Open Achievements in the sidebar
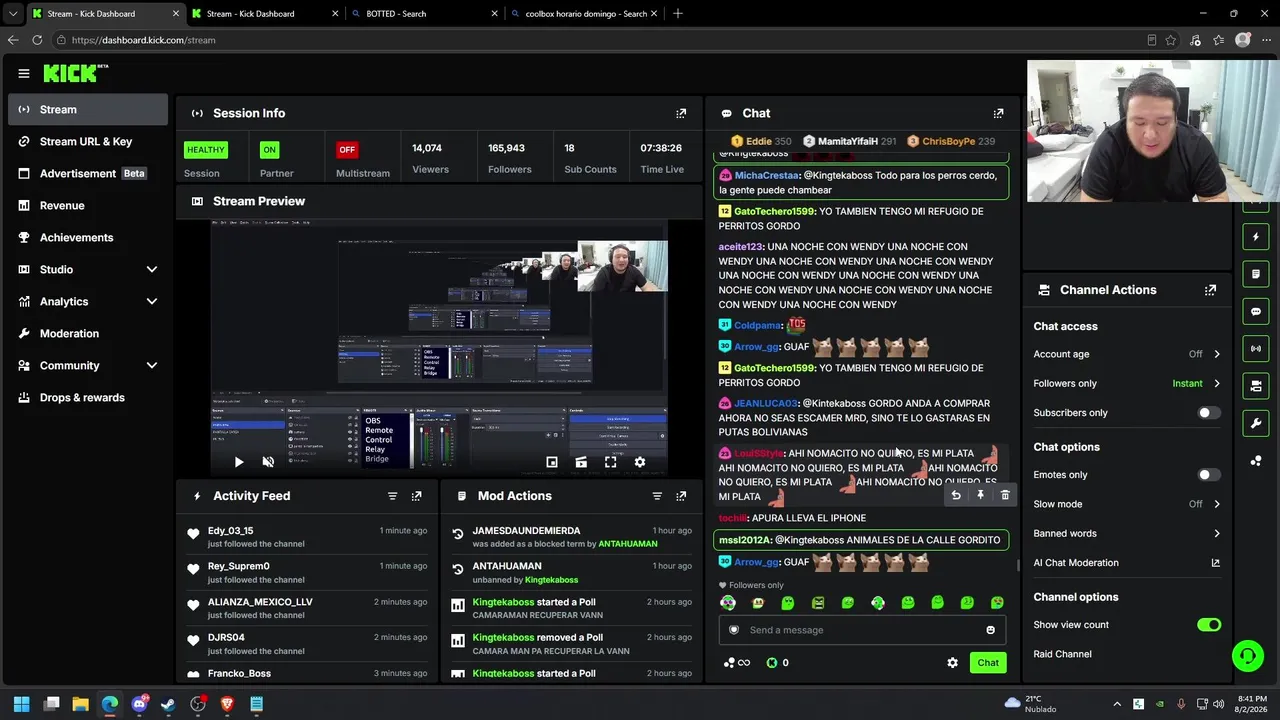 88,238
